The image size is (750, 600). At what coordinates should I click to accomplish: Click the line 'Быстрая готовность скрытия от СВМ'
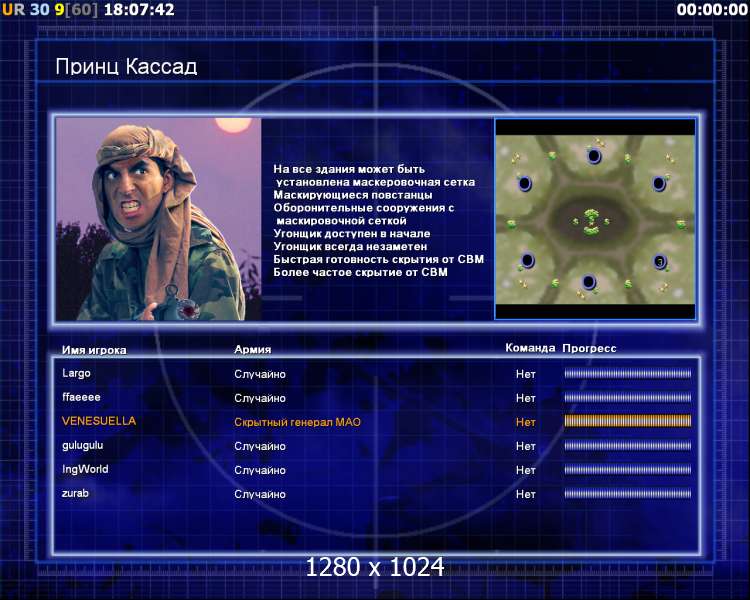coord(379,260)
